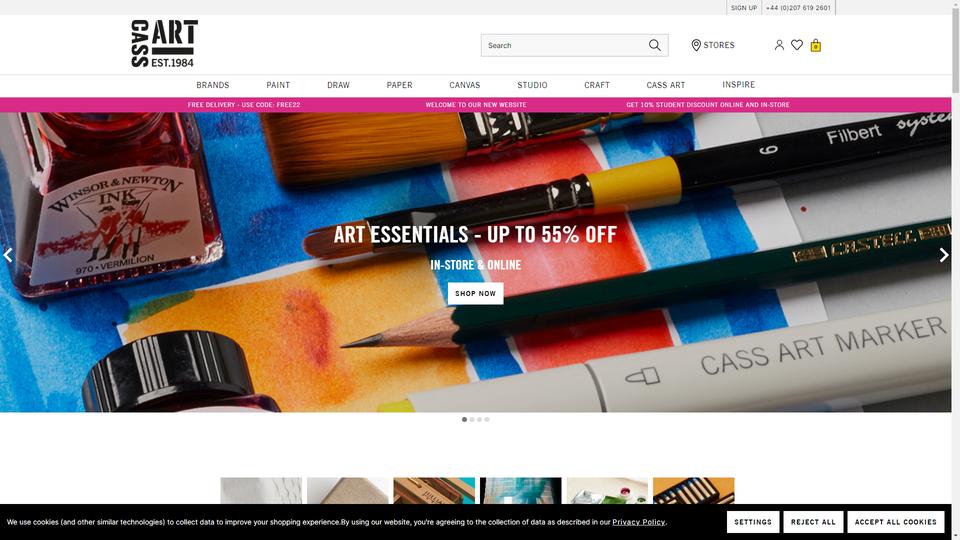Click the Stores location pin icon
Viewport: 960px width, 540px height.
(696, 45)
